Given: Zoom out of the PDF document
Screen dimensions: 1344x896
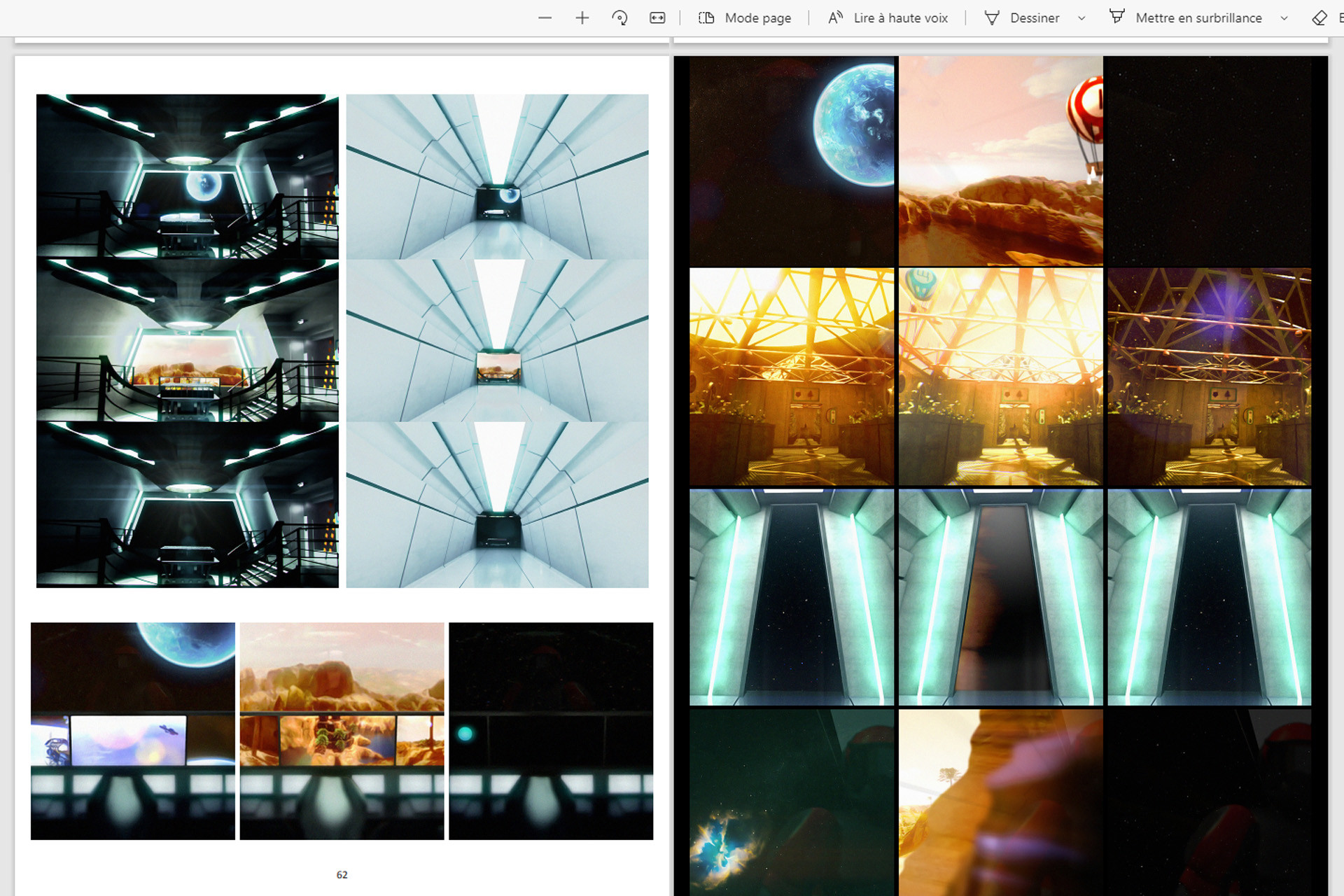Looking at the screenshot, I should 545,17.
